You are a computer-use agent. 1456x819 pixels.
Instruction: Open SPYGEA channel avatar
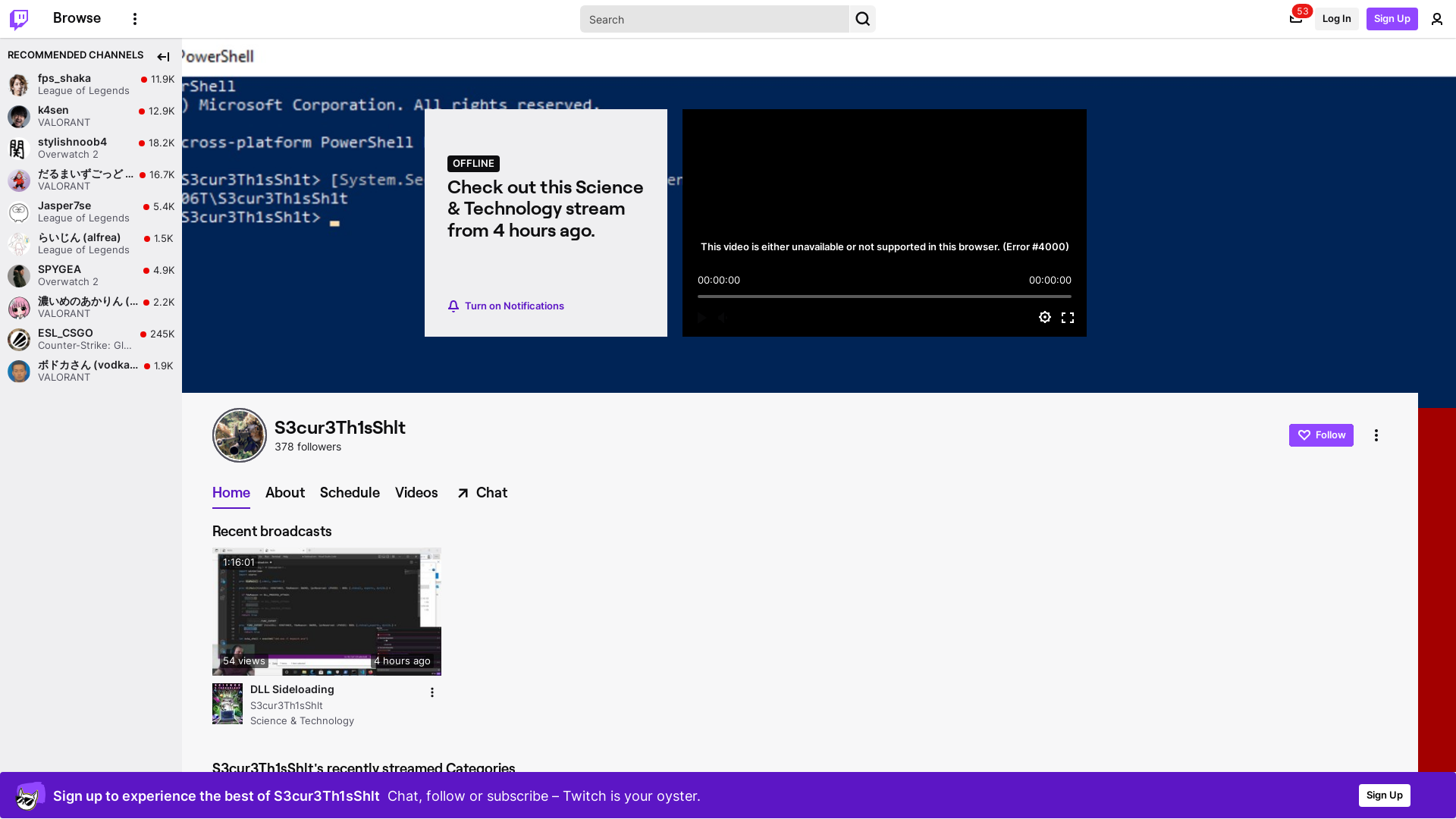tap(19, 275)
